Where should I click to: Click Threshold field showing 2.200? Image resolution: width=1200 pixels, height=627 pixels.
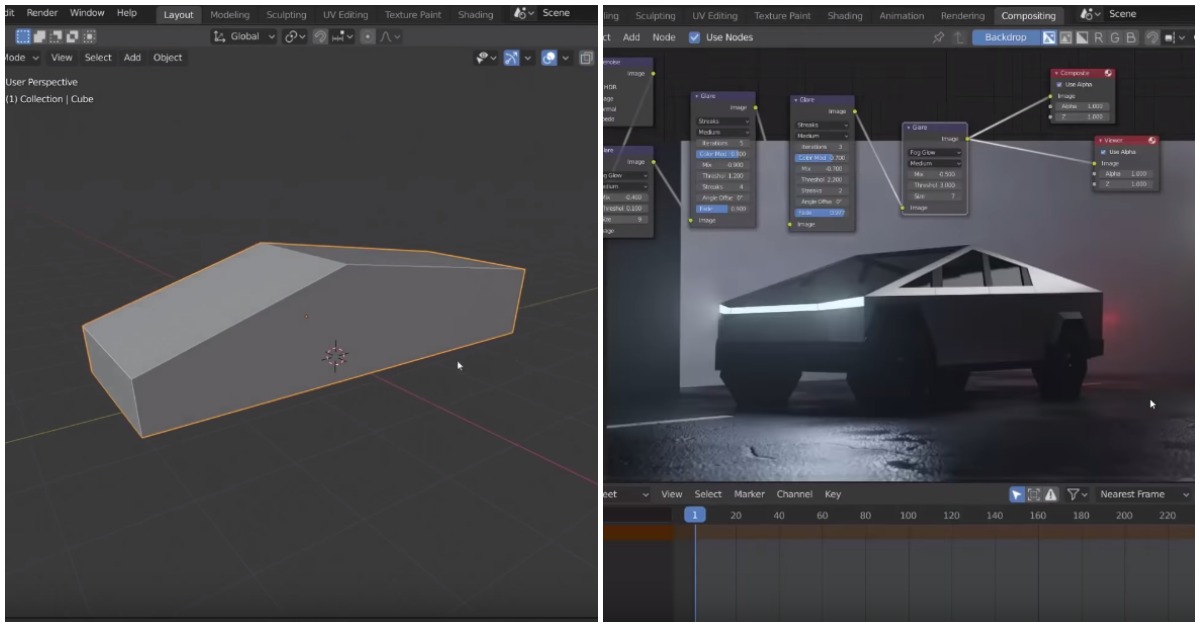click(x=821, y=179)
